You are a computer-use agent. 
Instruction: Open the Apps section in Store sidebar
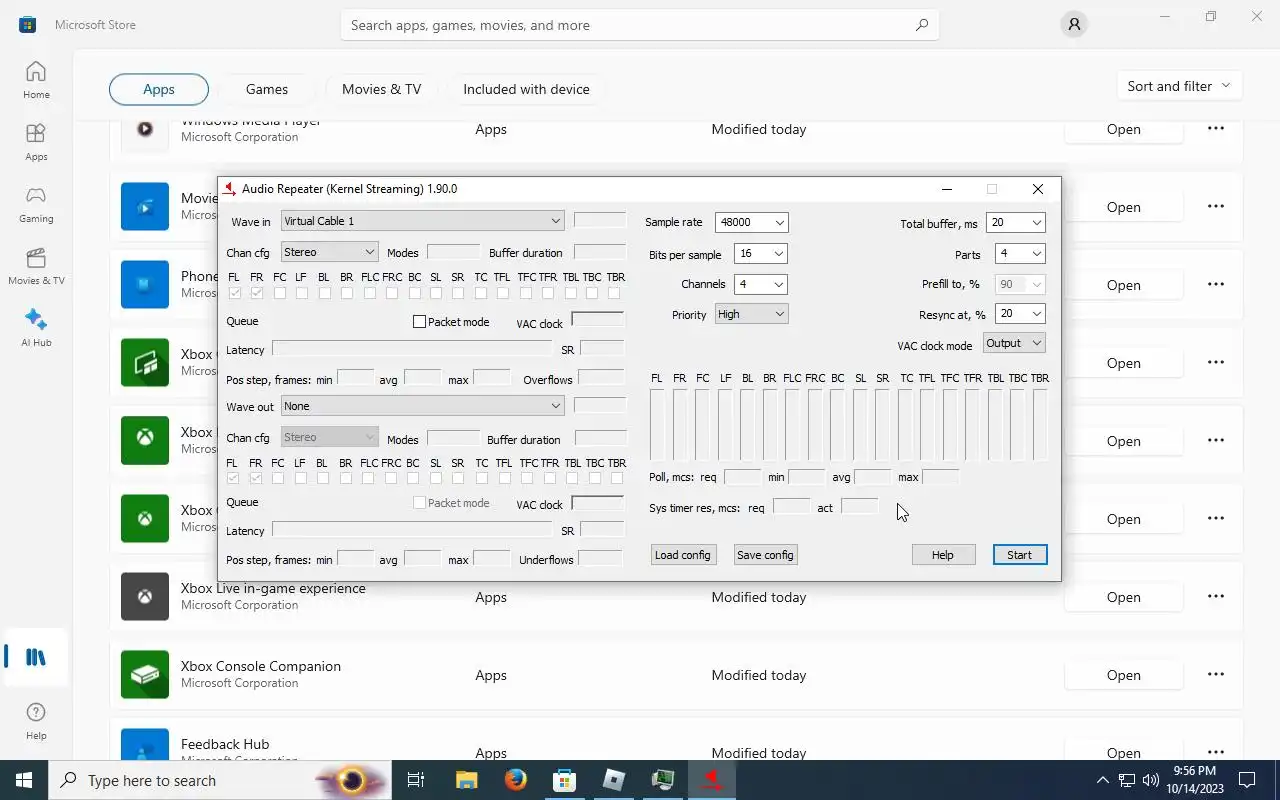[x=36, y=142]
